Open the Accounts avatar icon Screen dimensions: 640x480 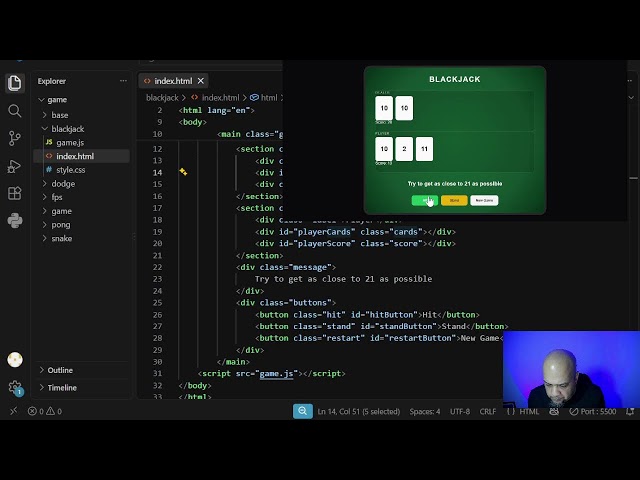point(15,360)
